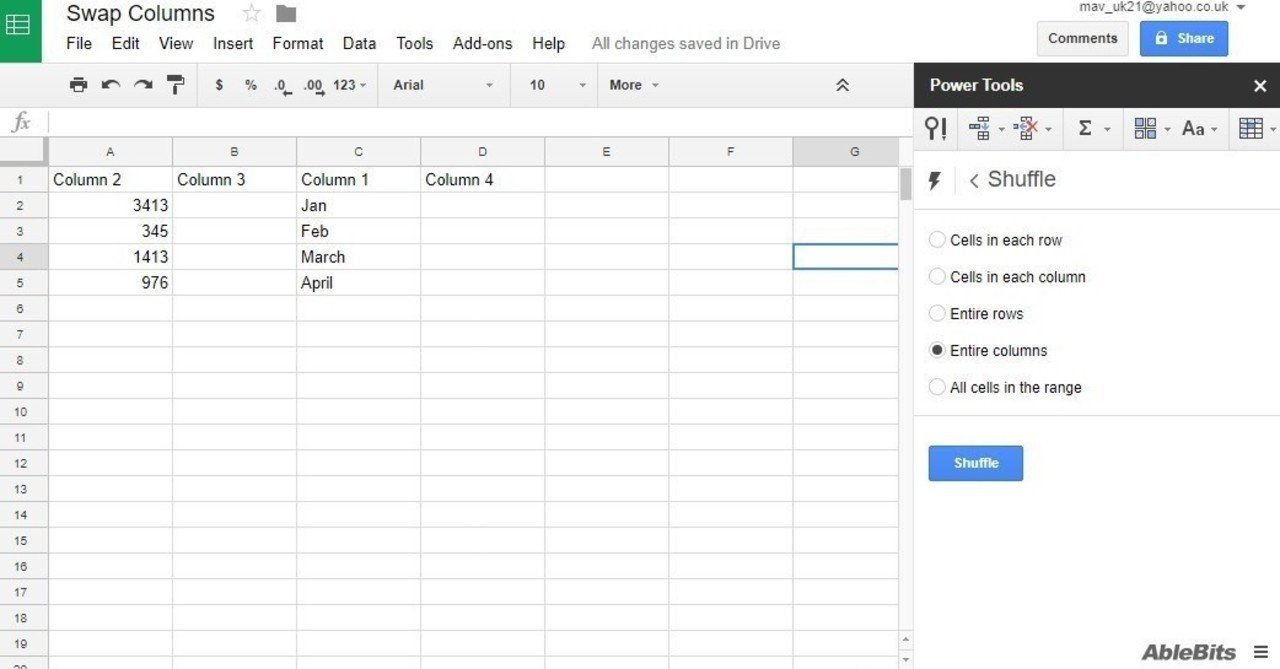Select the paint format roller icon
Image resolution: width=1280 pixels, height=669 pixels.
(176, 85)
